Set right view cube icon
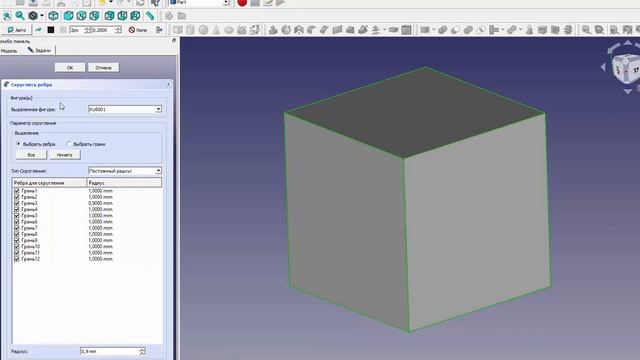640x360 pixels. 94,16
